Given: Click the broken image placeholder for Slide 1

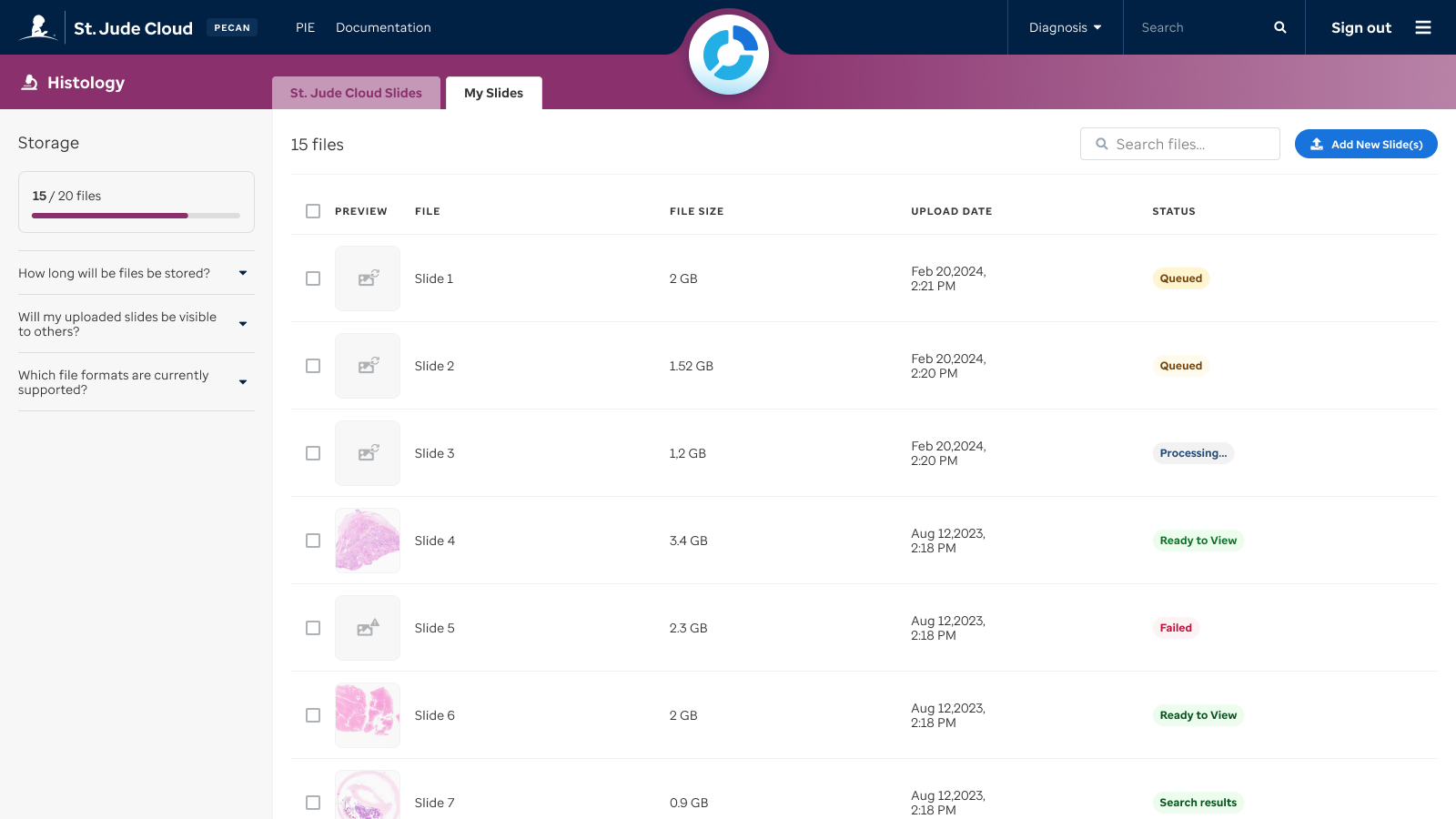Looking at the screenshot, I should pos(367,278).
